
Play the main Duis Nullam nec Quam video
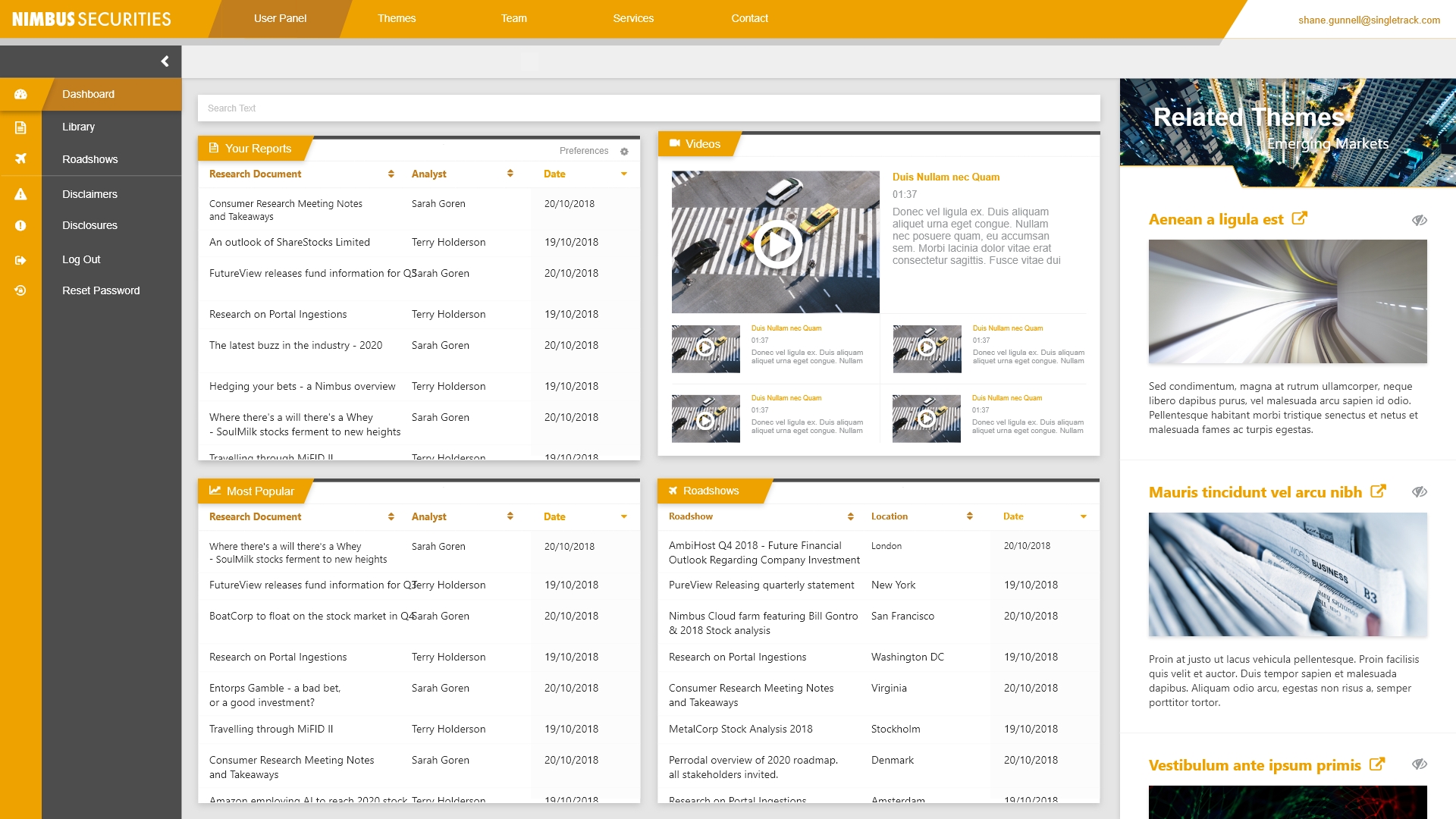pos(777,243)
